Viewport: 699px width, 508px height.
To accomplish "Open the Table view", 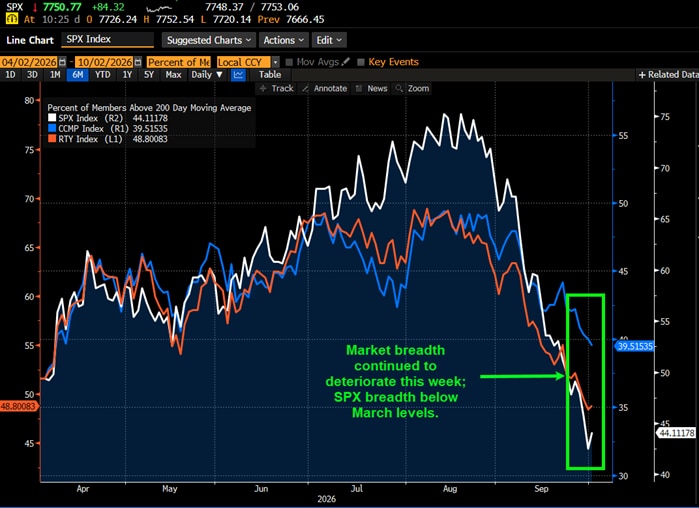I will tap(270, 75).
